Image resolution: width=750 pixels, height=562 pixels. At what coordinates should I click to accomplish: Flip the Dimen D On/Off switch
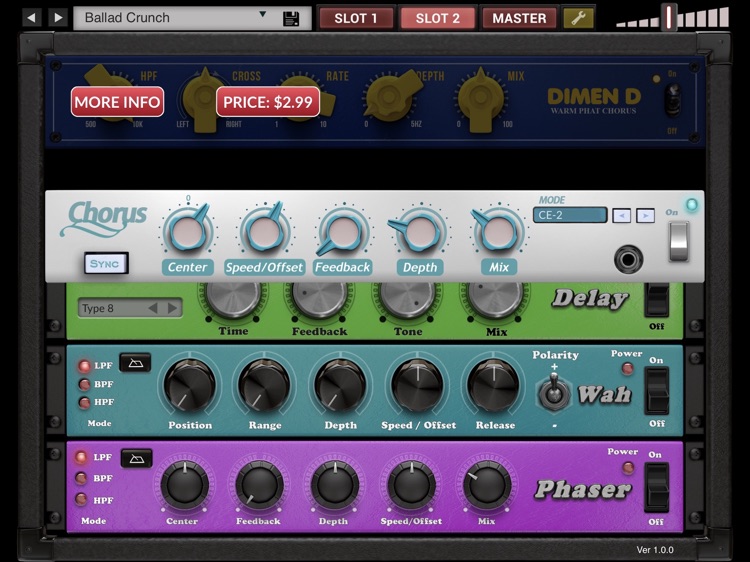(672, 100)
